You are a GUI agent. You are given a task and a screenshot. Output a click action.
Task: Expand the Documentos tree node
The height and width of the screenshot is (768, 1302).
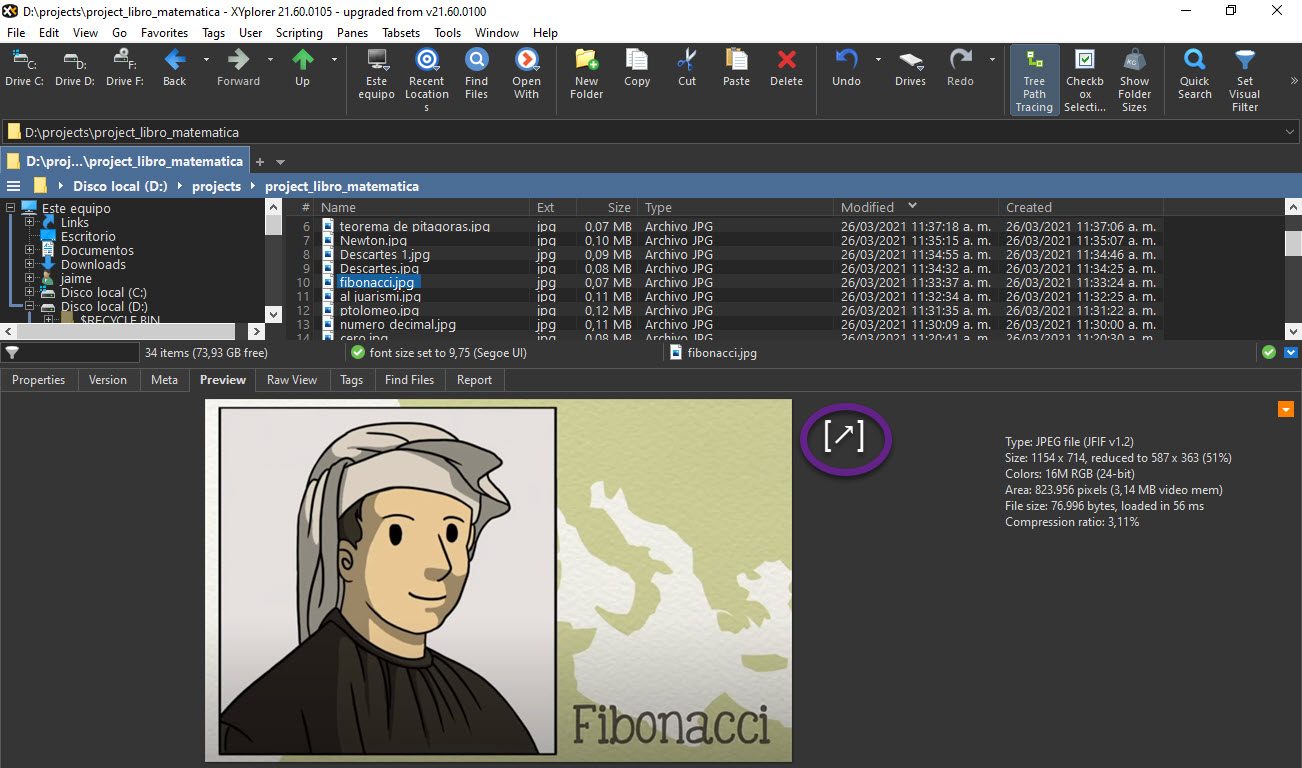[30, 250]
